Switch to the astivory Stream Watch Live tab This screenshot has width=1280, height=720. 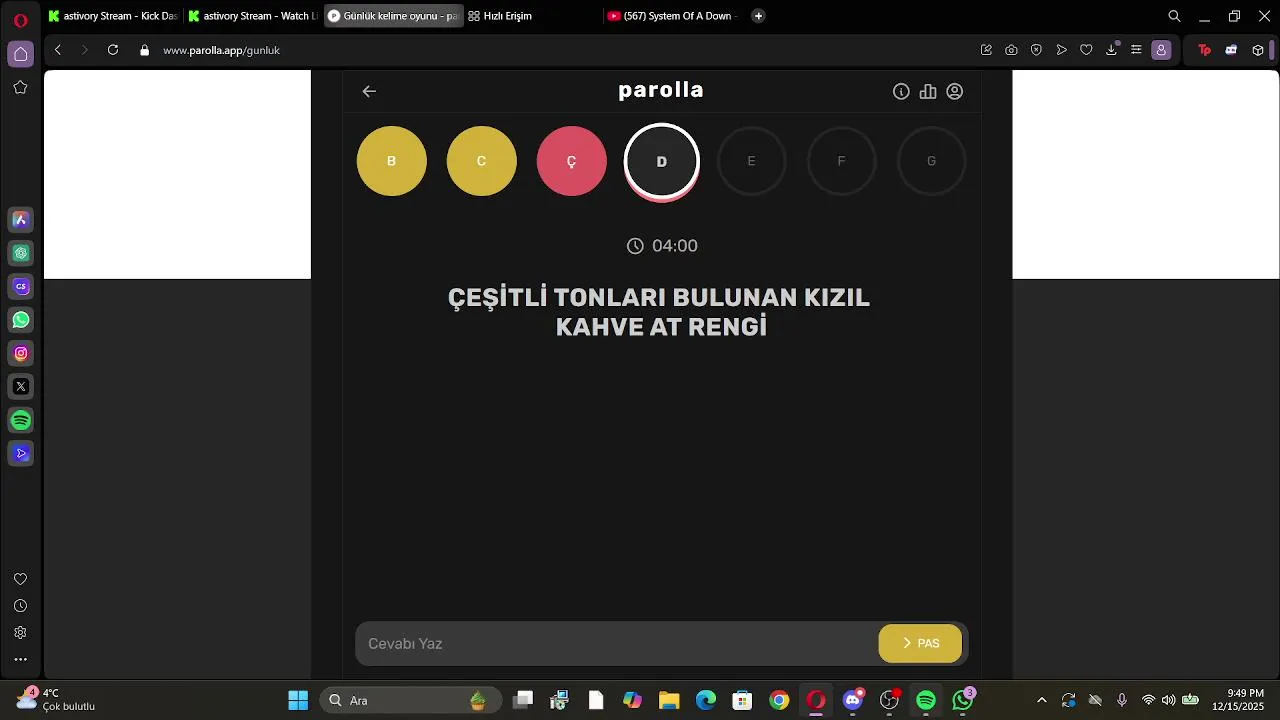(x=253, y=16)
